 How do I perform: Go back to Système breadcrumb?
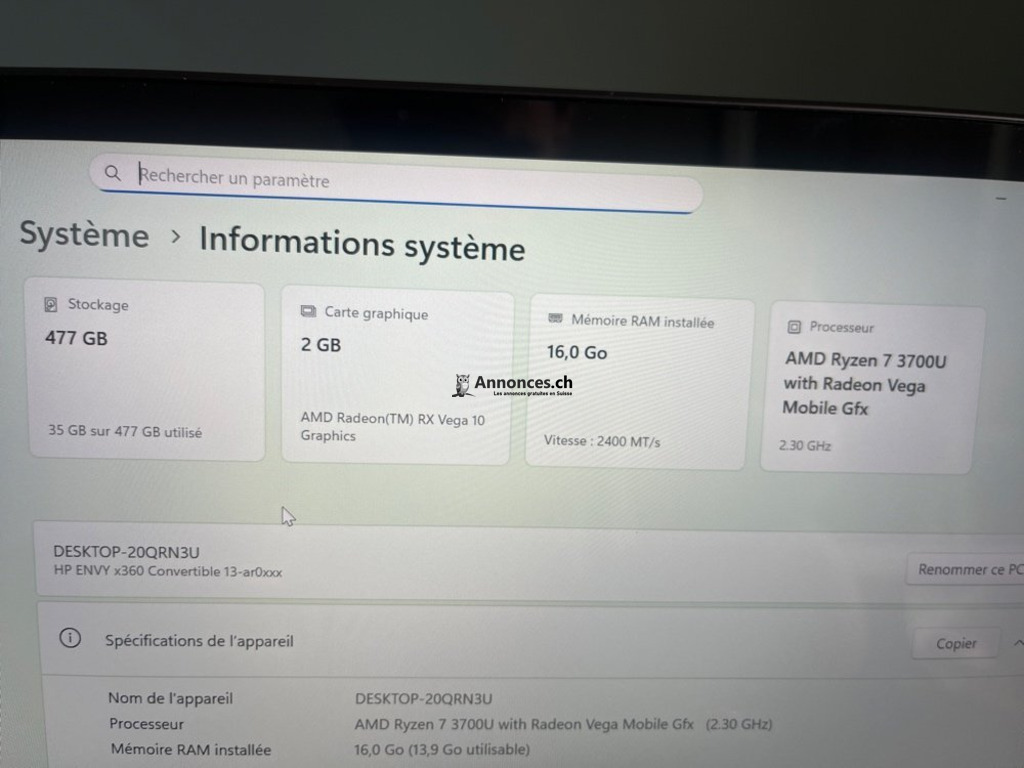[x=84, y=235]
